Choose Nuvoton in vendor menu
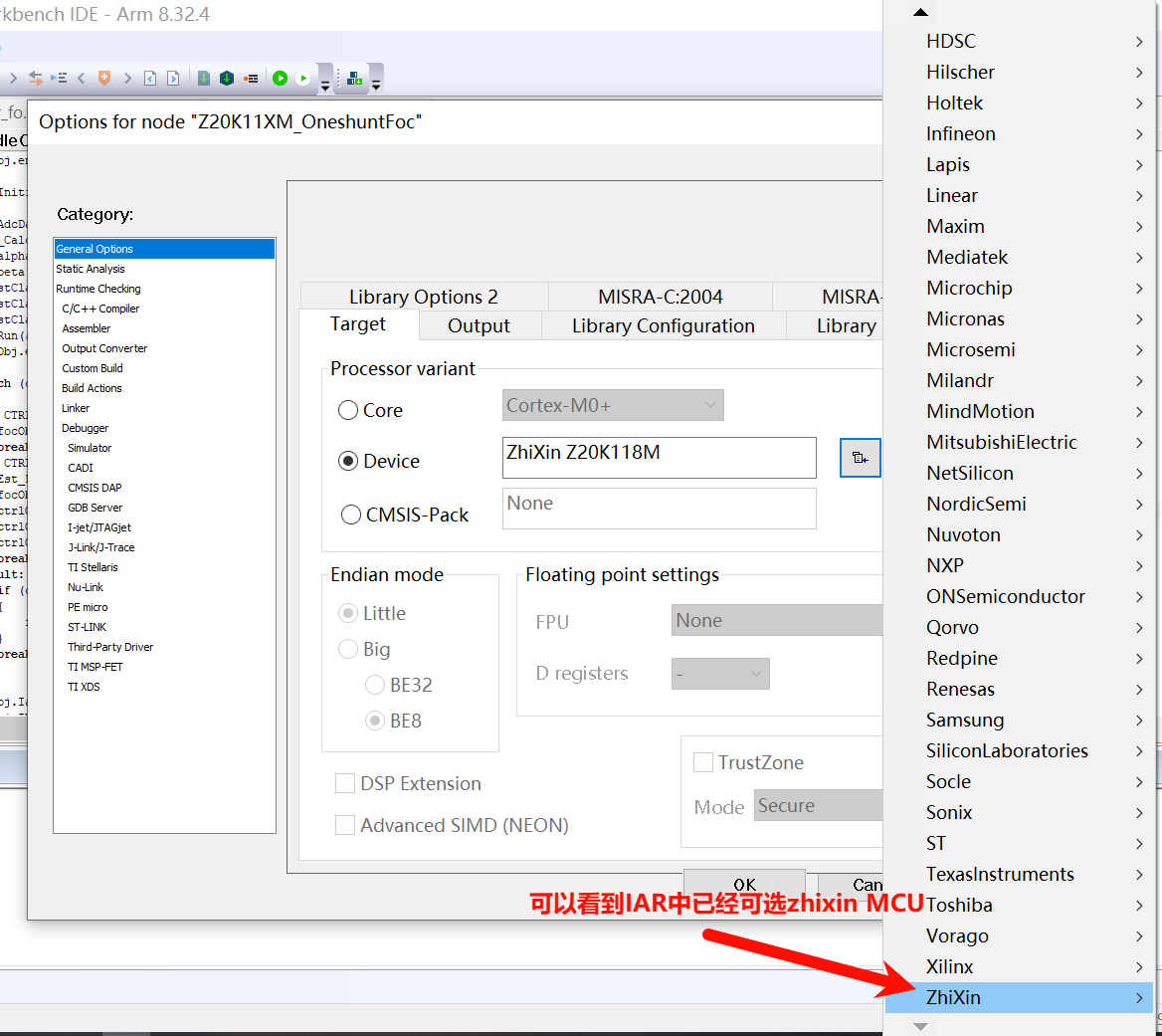 tap(1019, 534)
